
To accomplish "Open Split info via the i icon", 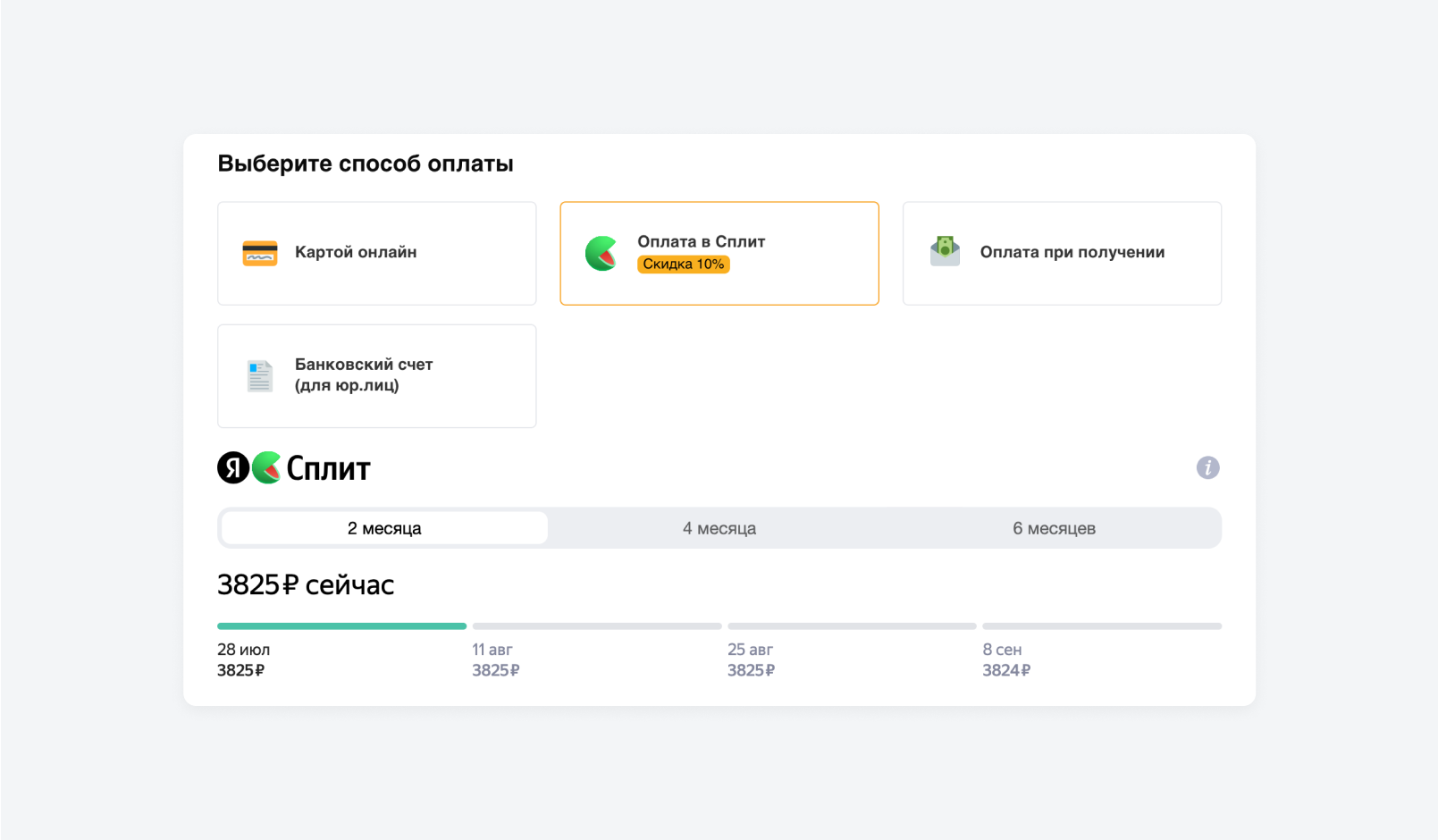I will (1207, 467).
